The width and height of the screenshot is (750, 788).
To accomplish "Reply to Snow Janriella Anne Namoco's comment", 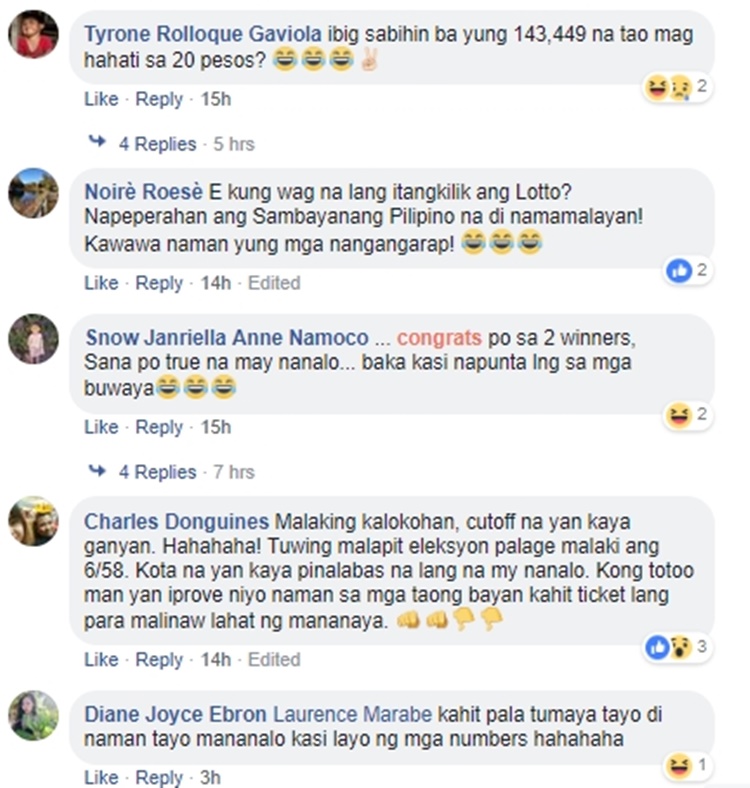I will coord(159,427).
